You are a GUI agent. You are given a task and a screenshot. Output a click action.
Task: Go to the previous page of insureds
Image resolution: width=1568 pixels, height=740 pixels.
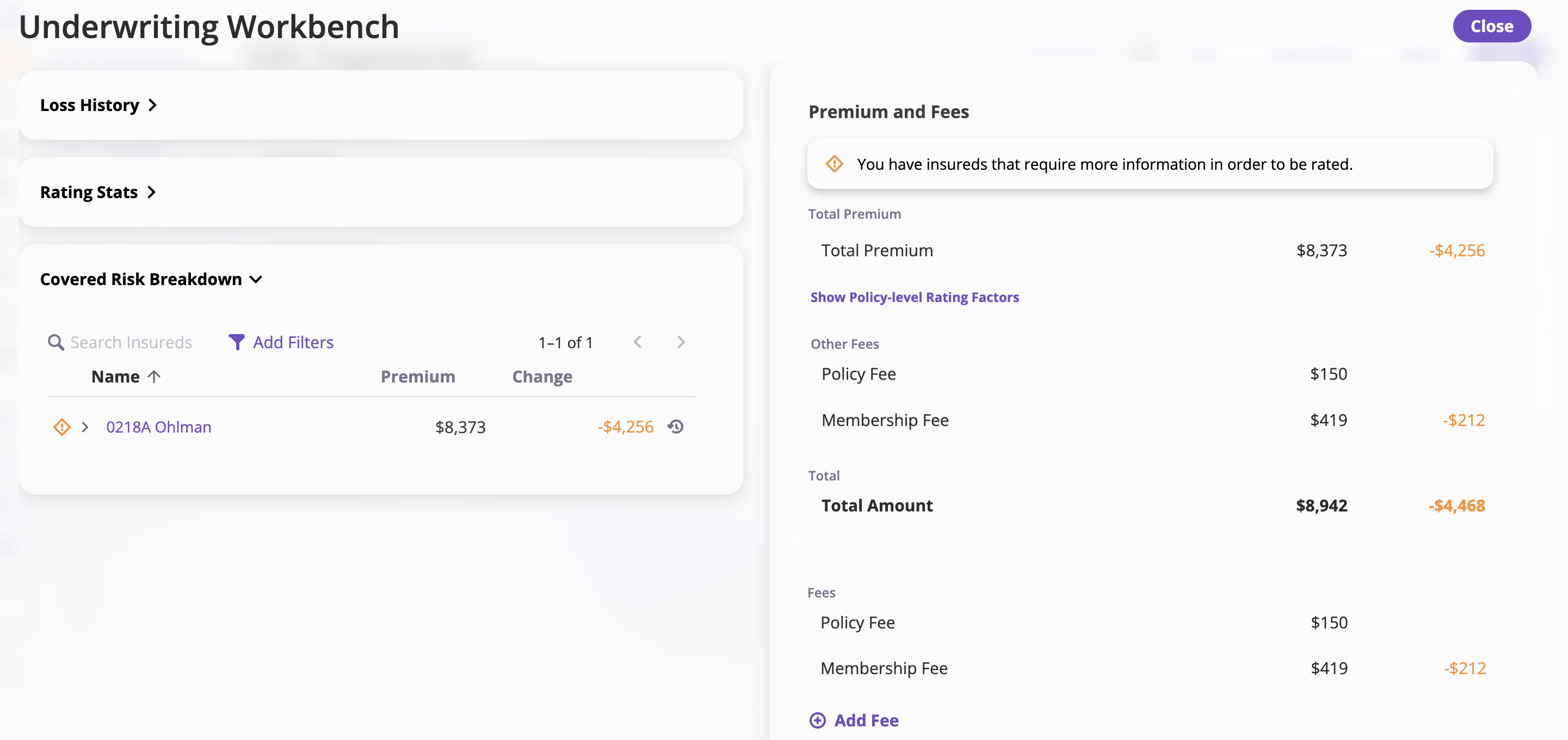pyautogui.click(x=637, y=342)
